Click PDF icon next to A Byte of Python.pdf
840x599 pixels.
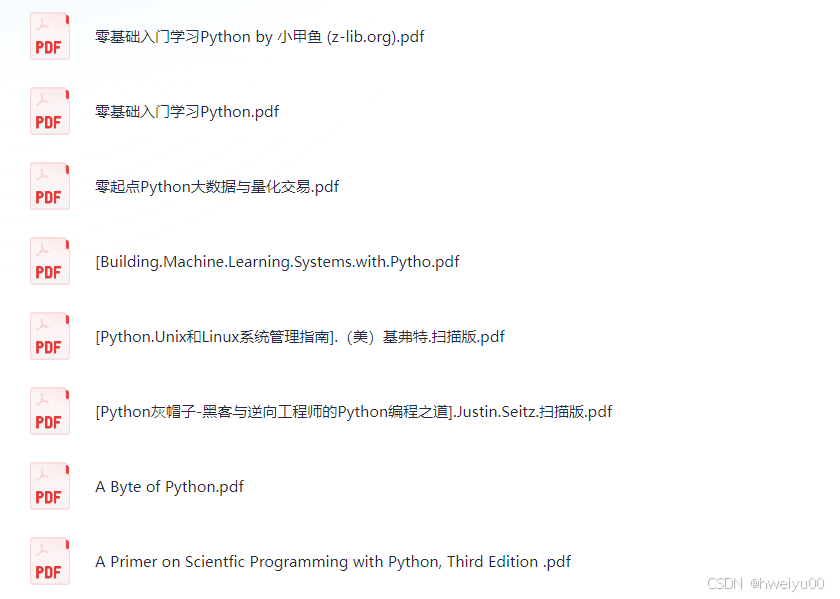(50, 486)
